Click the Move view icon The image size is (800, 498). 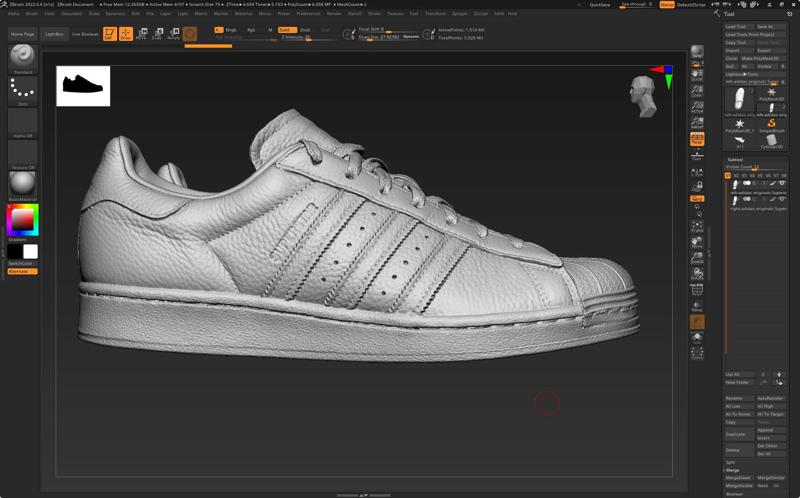697,242
